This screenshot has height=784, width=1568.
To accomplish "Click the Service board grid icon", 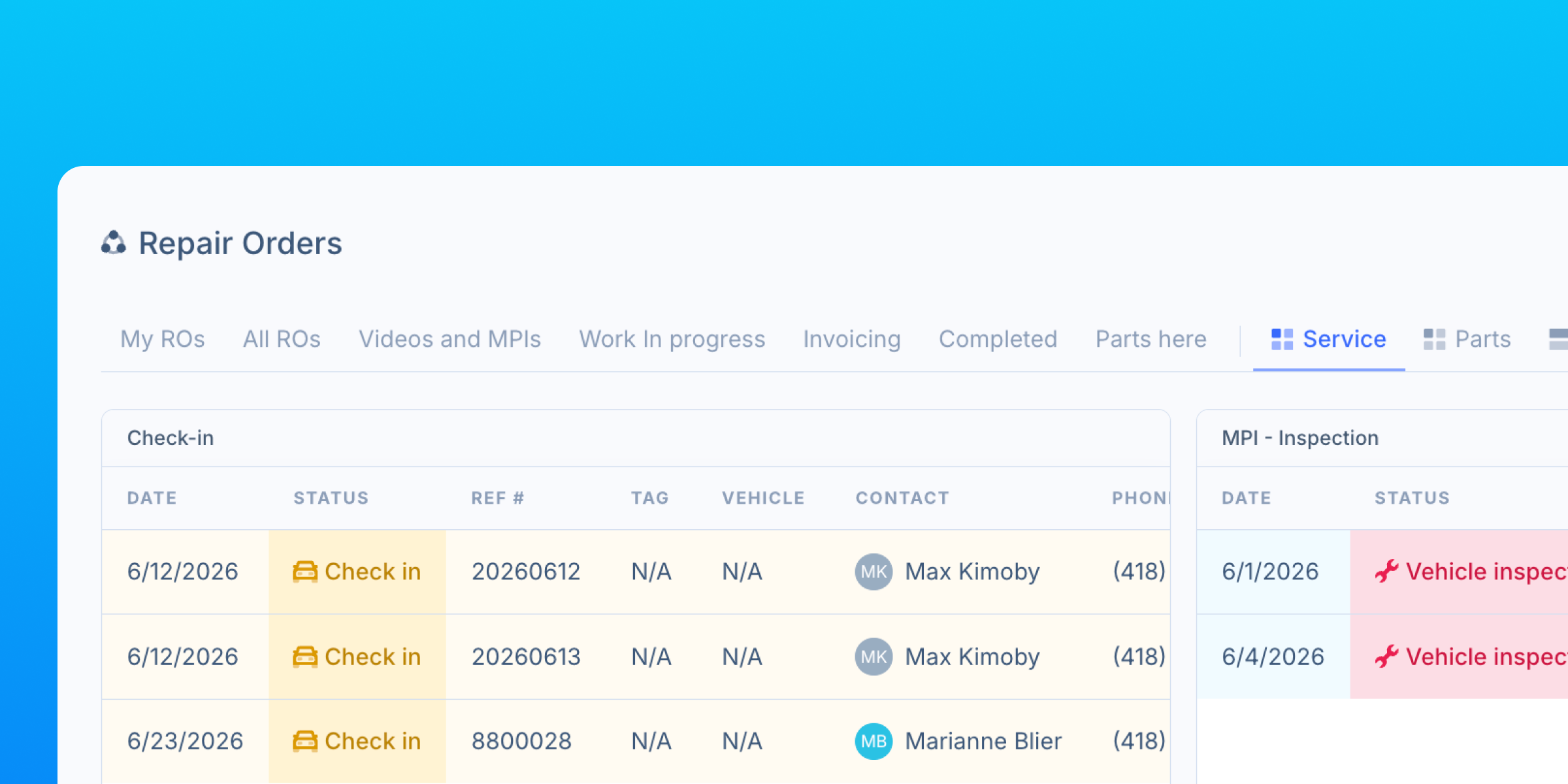I will (1282, 339).
